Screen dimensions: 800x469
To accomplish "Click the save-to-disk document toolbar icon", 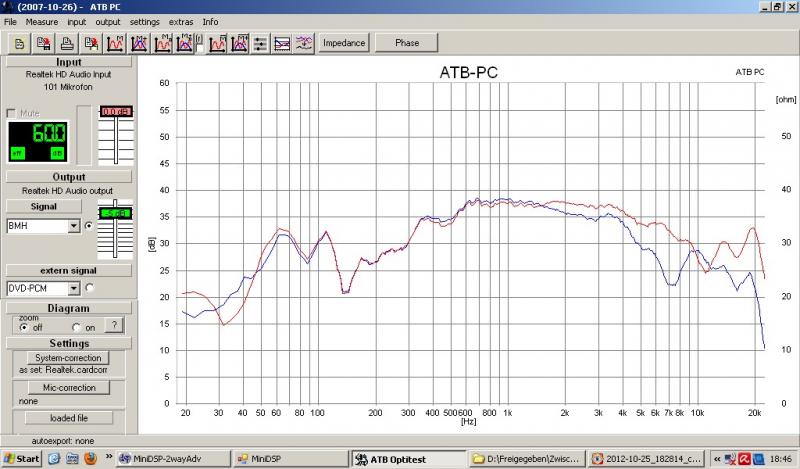I will click(x=43, y=44).
